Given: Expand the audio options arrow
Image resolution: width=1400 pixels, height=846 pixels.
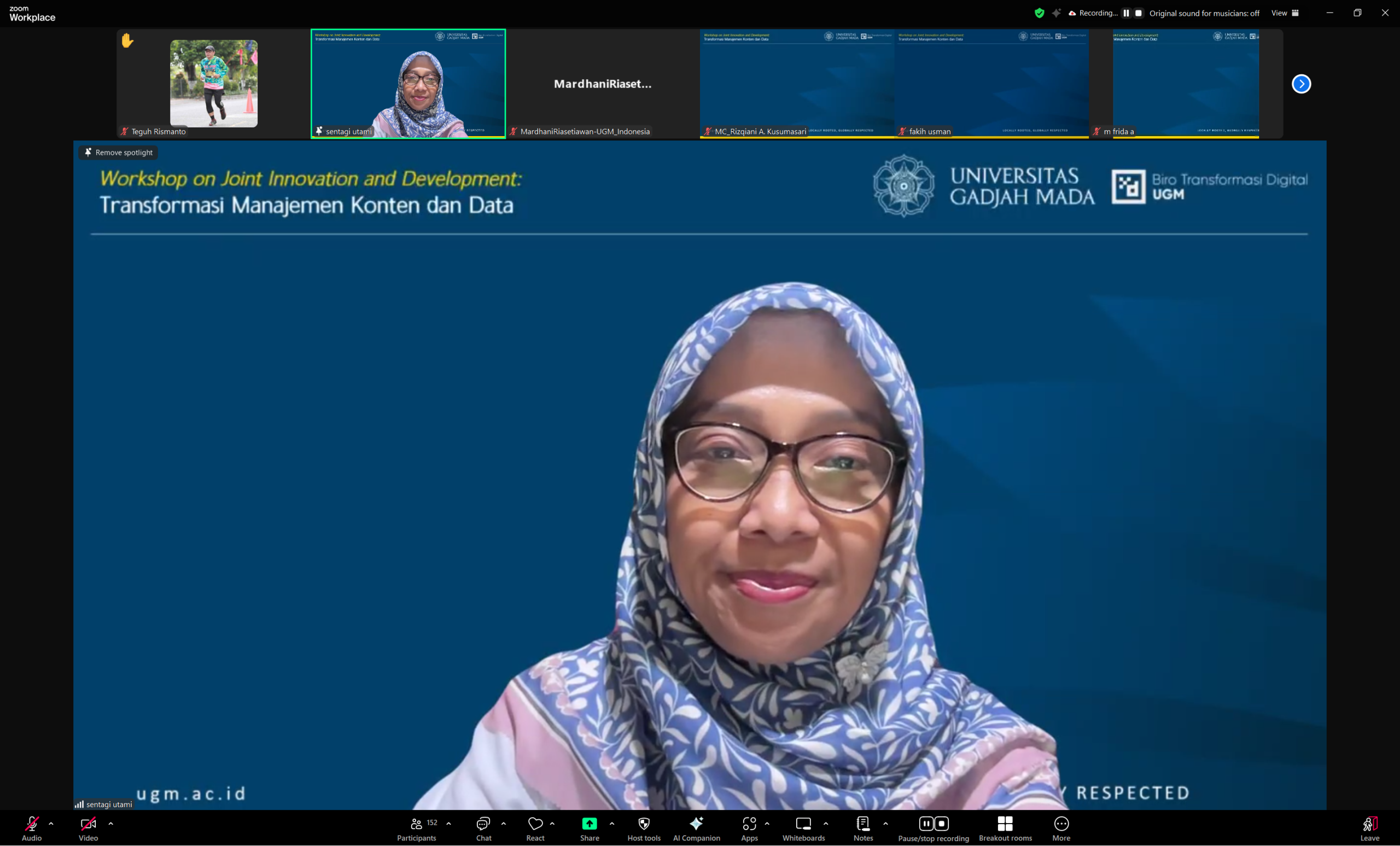Looking at the screenshot, I should tap(51, 823).
